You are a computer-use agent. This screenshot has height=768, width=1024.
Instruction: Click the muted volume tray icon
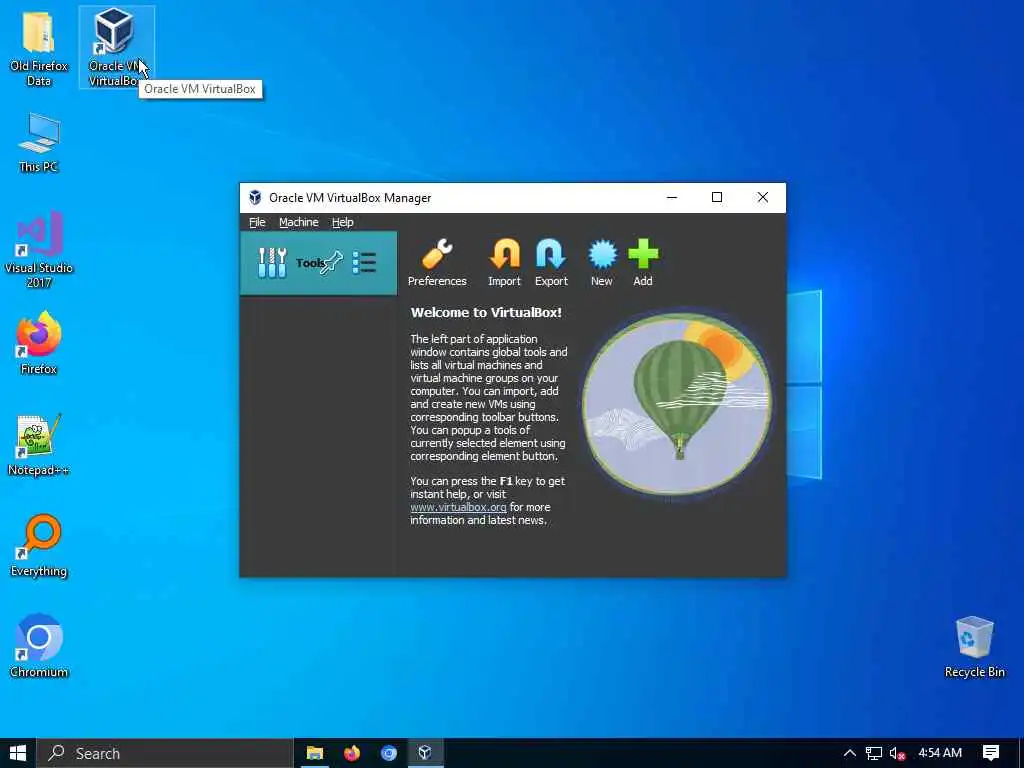pyautogui.click(x=897, y=753)
